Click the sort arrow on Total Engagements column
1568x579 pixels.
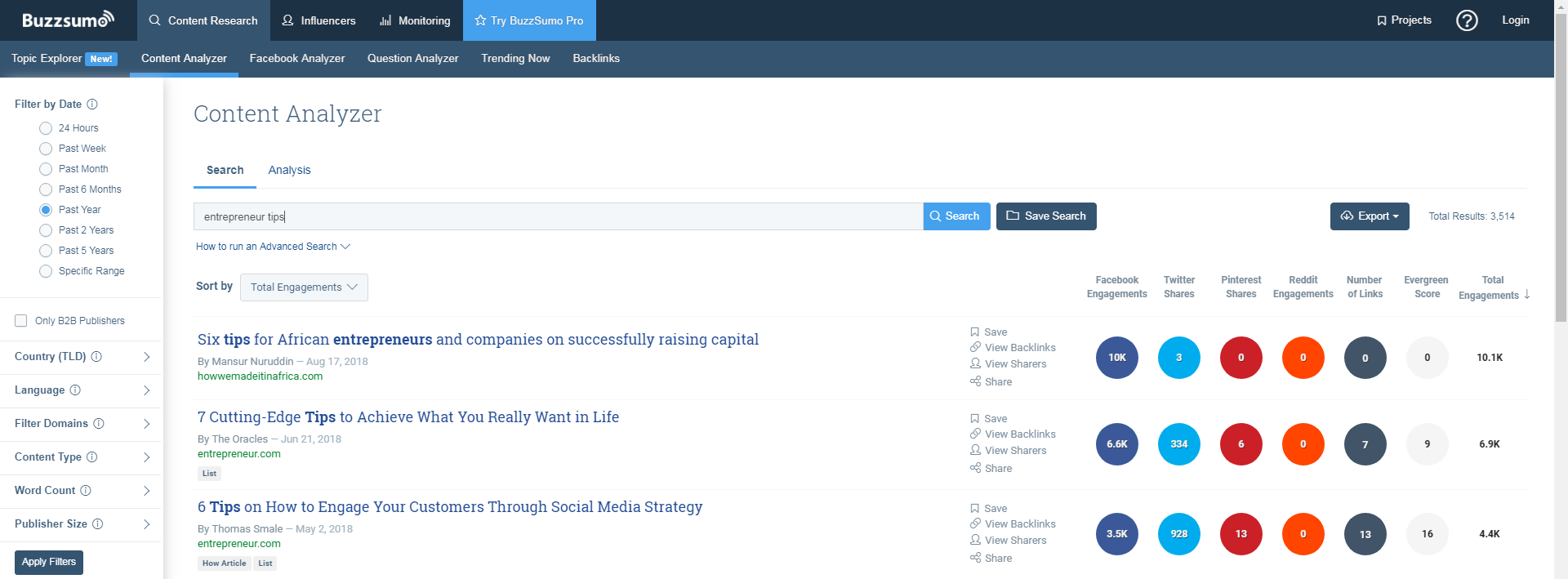coord(1527,295)
